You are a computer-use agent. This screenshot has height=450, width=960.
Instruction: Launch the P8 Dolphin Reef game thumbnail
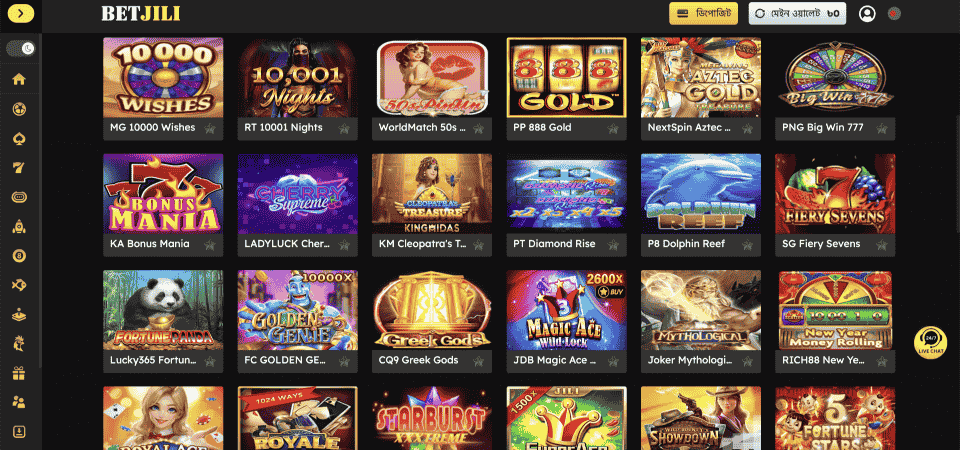(x=700, y=193)
